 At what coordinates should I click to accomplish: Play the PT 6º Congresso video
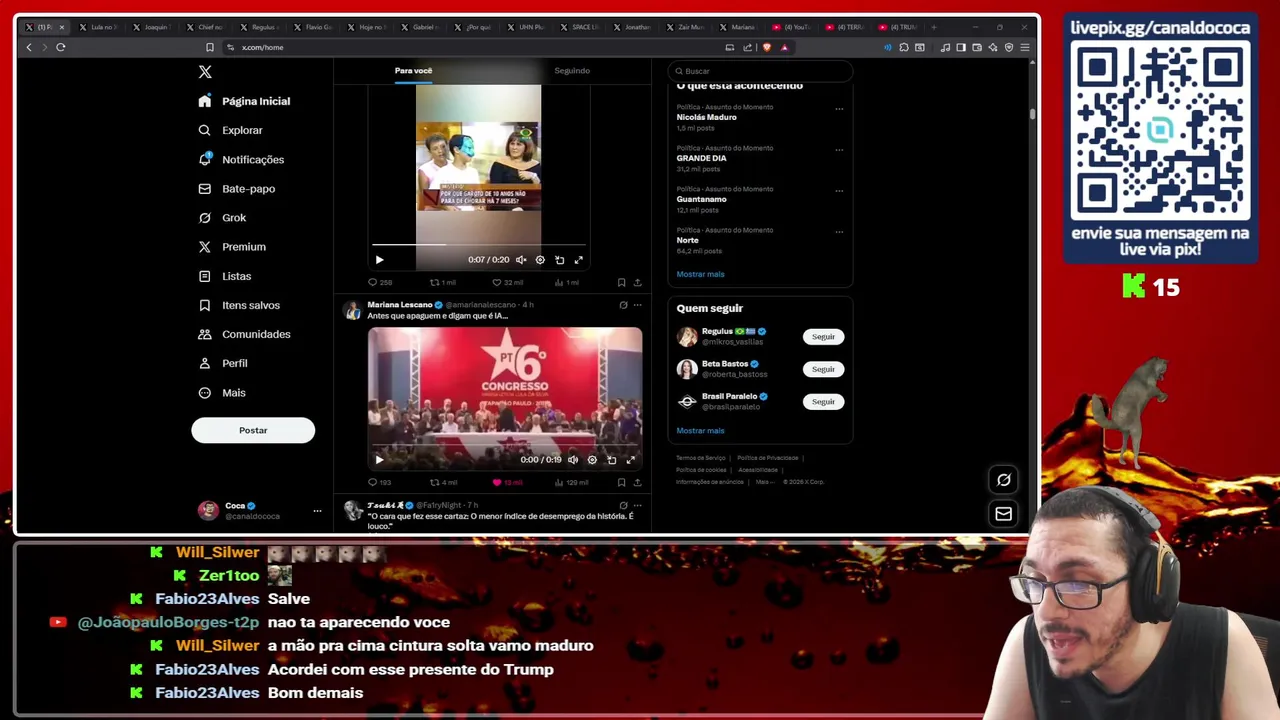click(x=379, y=460)
